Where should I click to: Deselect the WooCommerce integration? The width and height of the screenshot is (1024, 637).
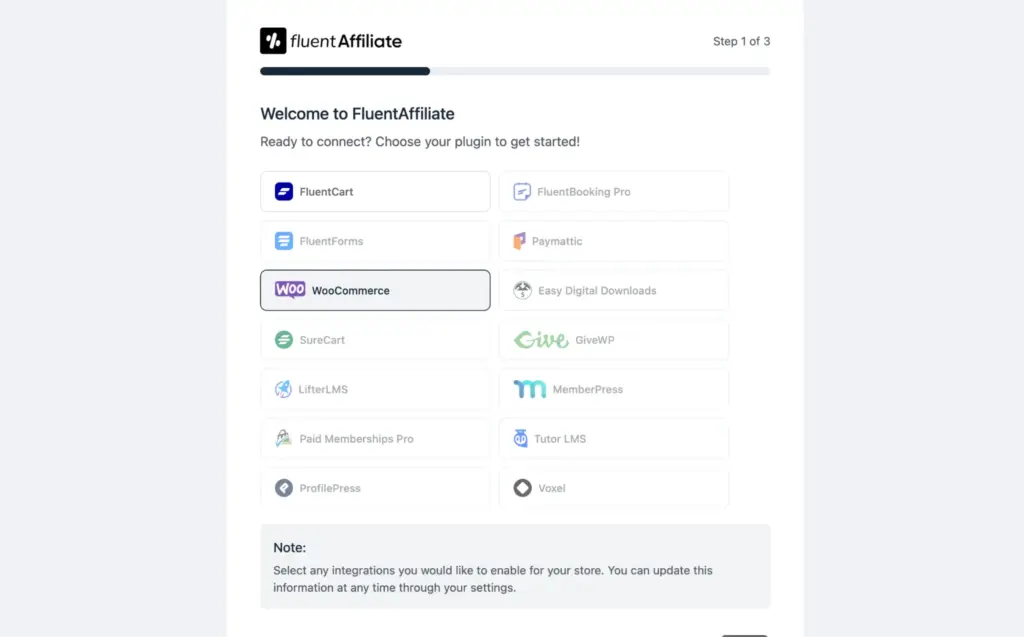point(375,290)
